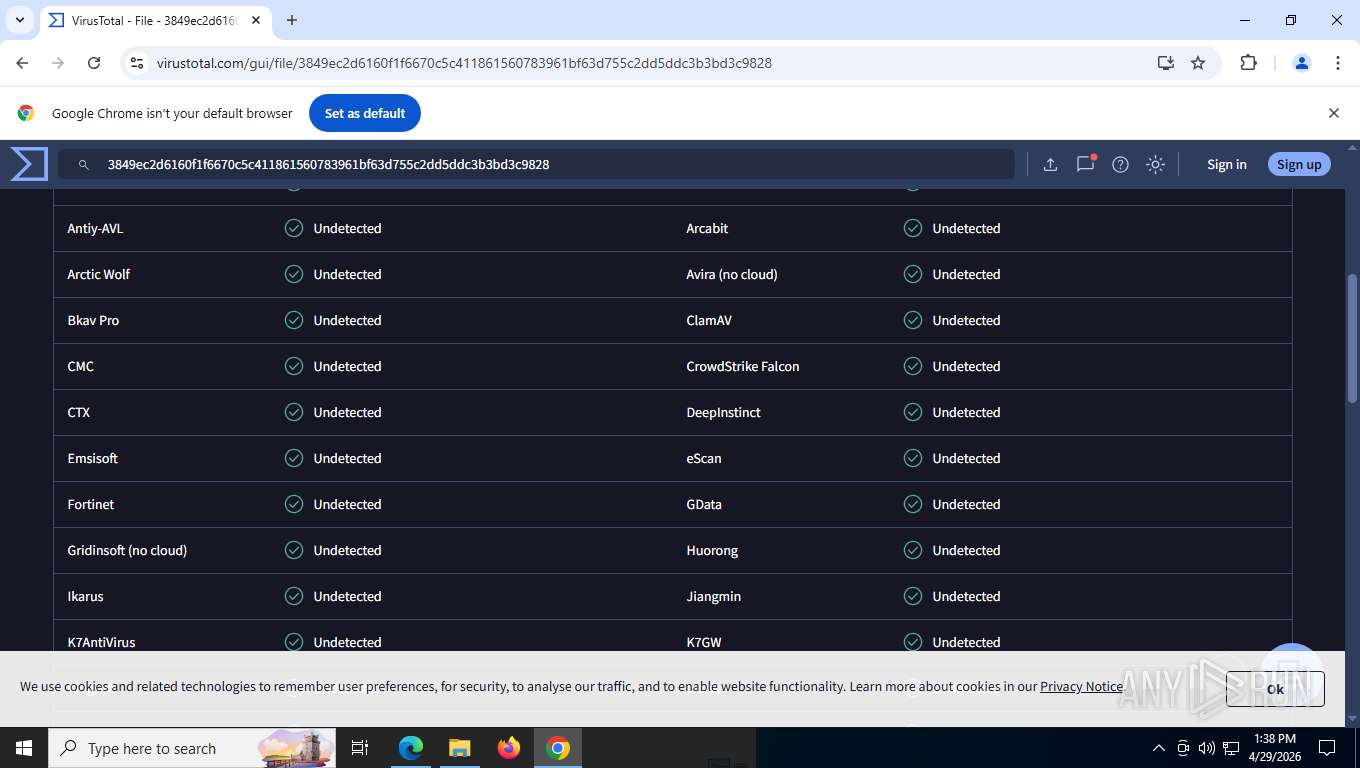This screenshot has height=768, width=1360.
Task: Open a new browser tab
Action: click(292, 20)
